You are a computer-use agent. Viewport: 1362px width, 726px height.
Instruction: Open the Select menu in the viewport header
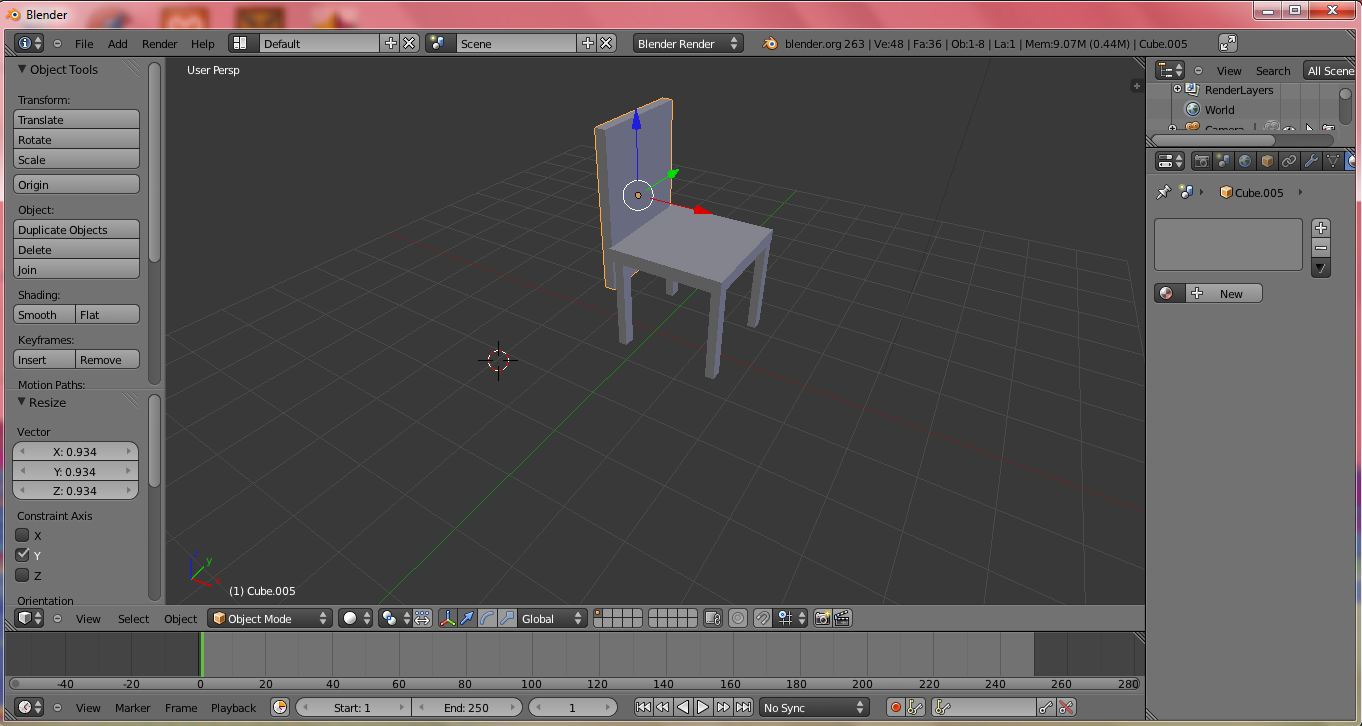pyautogui.click(x=133, y=619)
